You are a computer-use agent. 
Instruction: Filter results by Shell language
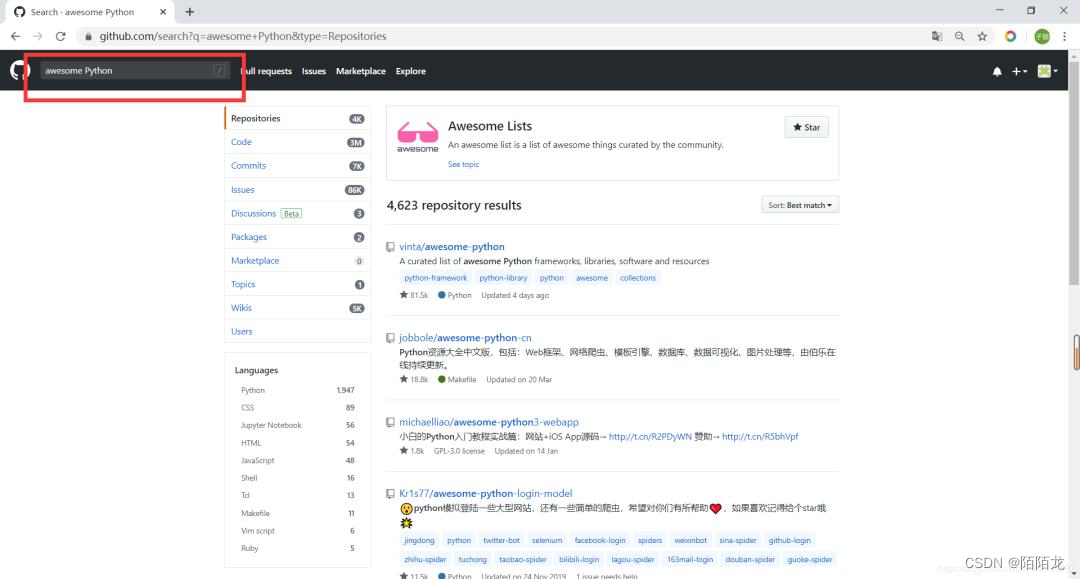[x=298, y=478]
